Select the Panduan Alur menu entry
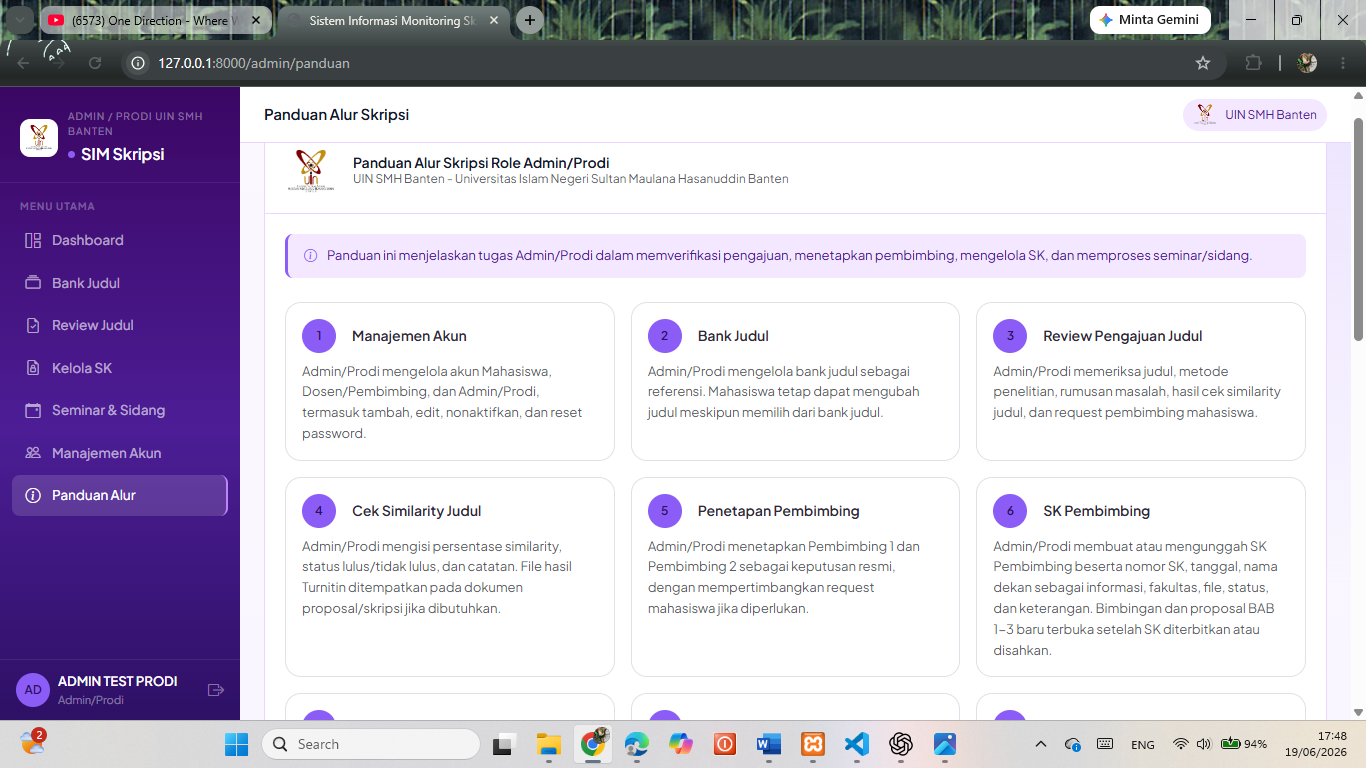The width and height of the screenshot is (1366, 768). (120, 495)
